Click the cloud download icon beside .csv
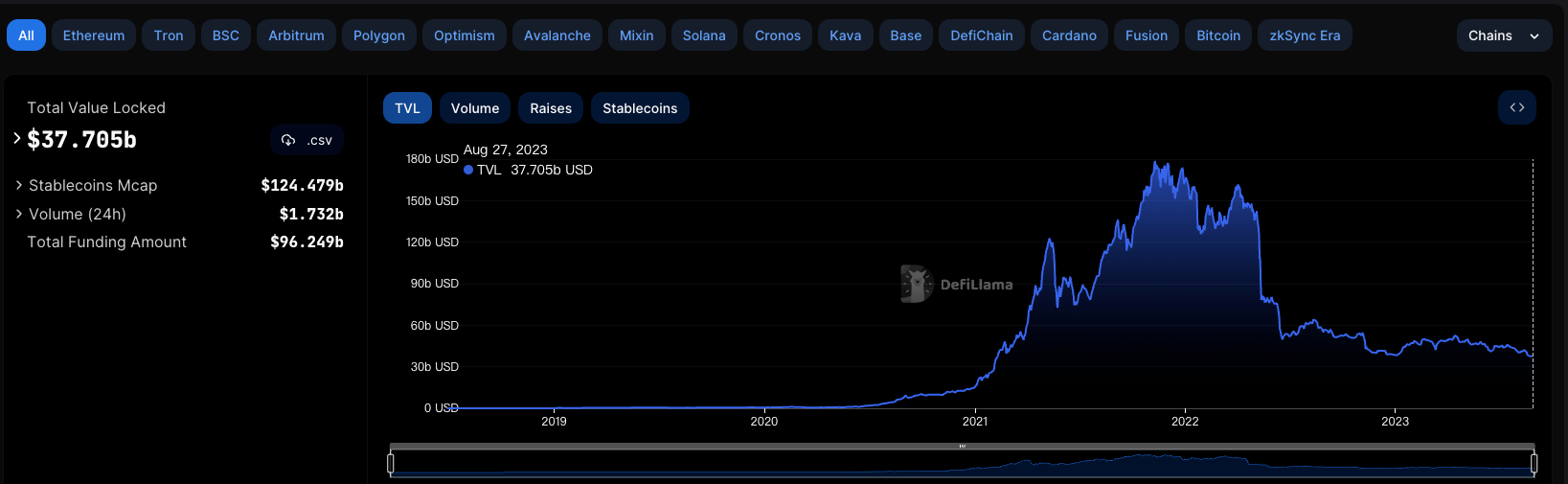The height and width of the screenshot is (484, 1568). (x=288, y=140)
